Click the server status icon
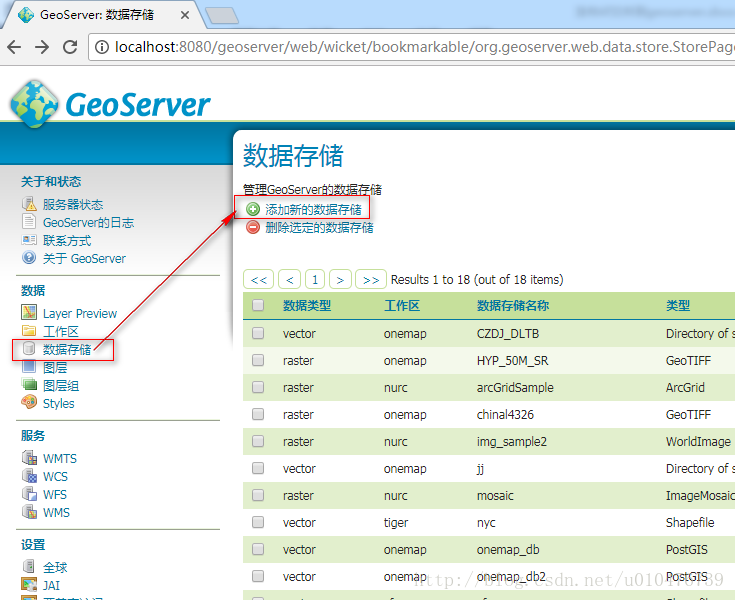The height and width of the screenshot is (600, 735). [x=29, y=204]
